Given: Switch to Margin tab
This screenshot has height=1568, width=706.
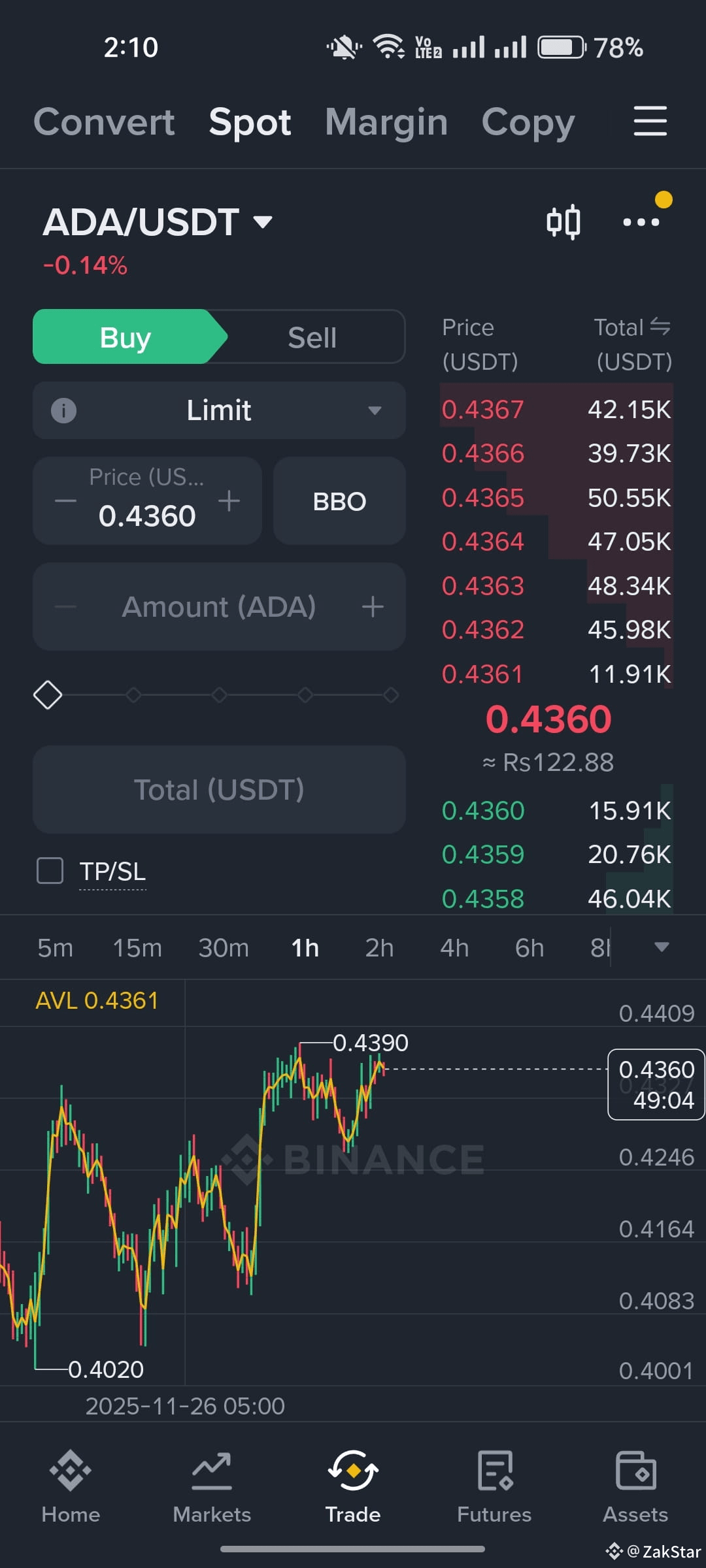Looking at the screenshot, I should coord(386,122).
